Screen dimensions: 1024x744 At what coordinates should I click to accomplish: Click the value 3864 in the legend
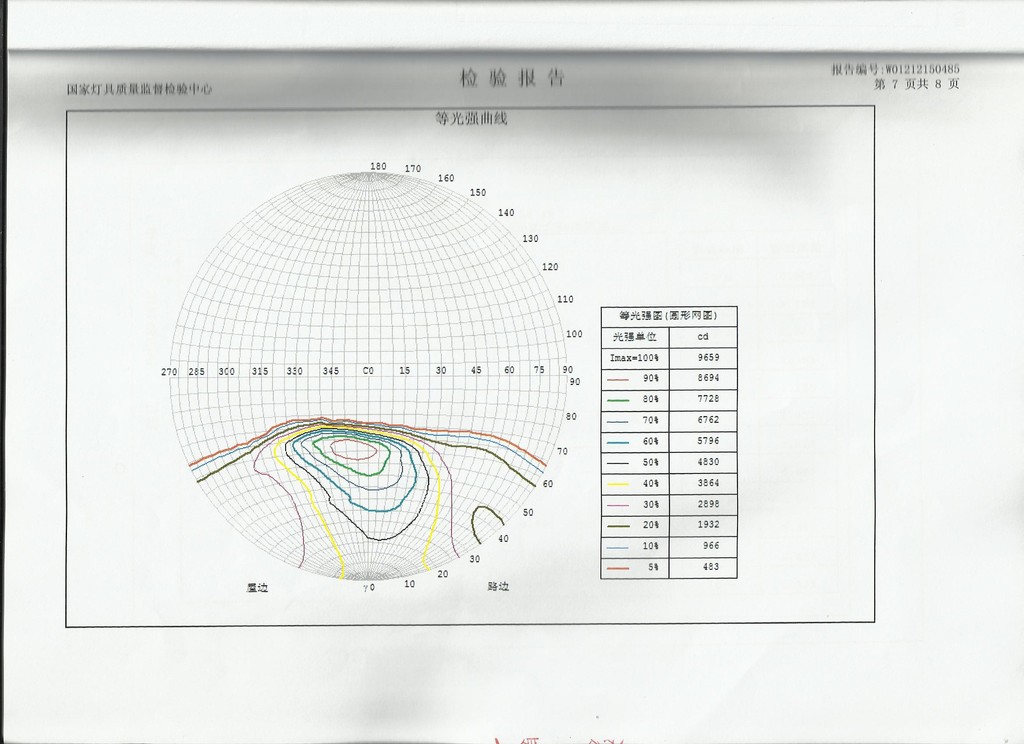coord(708,483)
